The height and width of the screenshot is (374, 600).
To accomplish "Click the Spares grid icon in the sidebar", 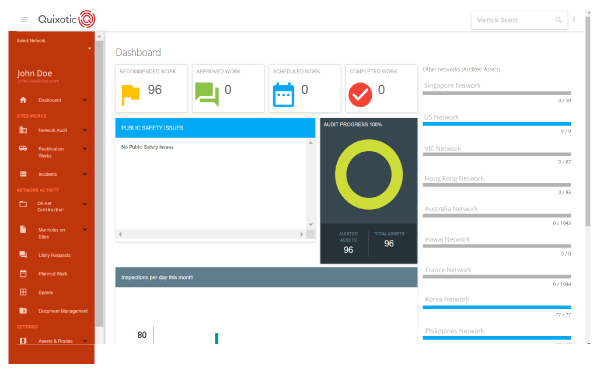I will click(x=23, y=292).
